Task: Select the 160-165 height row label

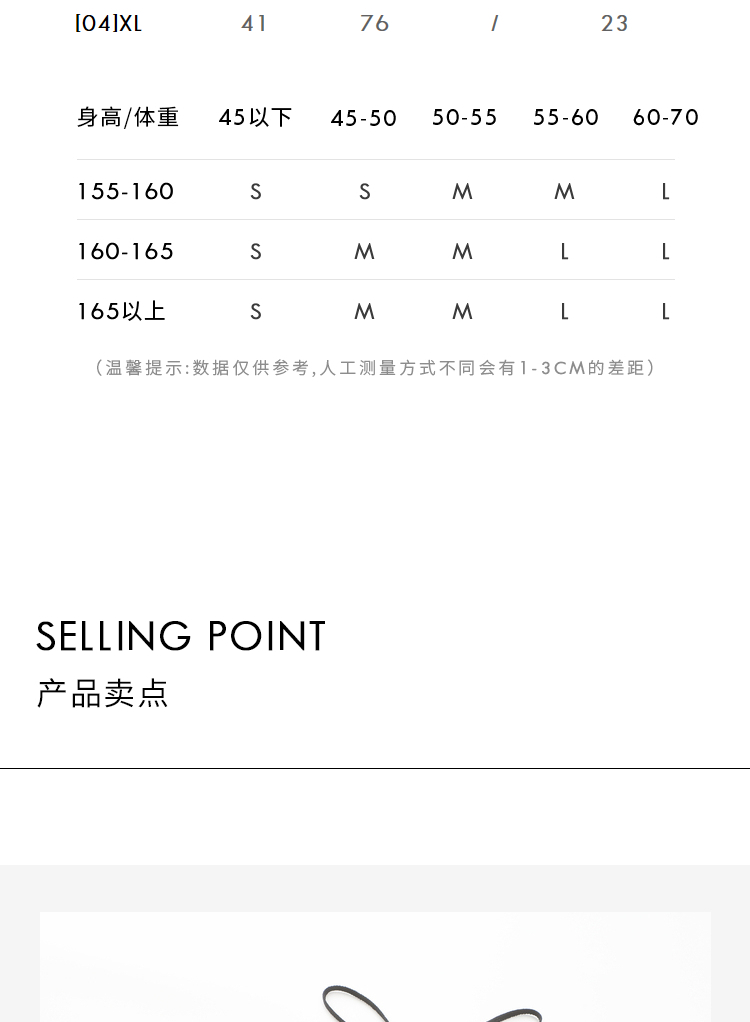Action: tap(126, 251)
